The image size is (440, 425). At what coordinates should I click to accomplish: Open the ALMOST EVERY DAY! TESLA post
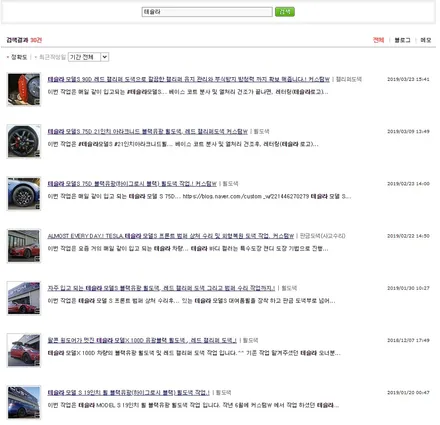pos(171,236)
